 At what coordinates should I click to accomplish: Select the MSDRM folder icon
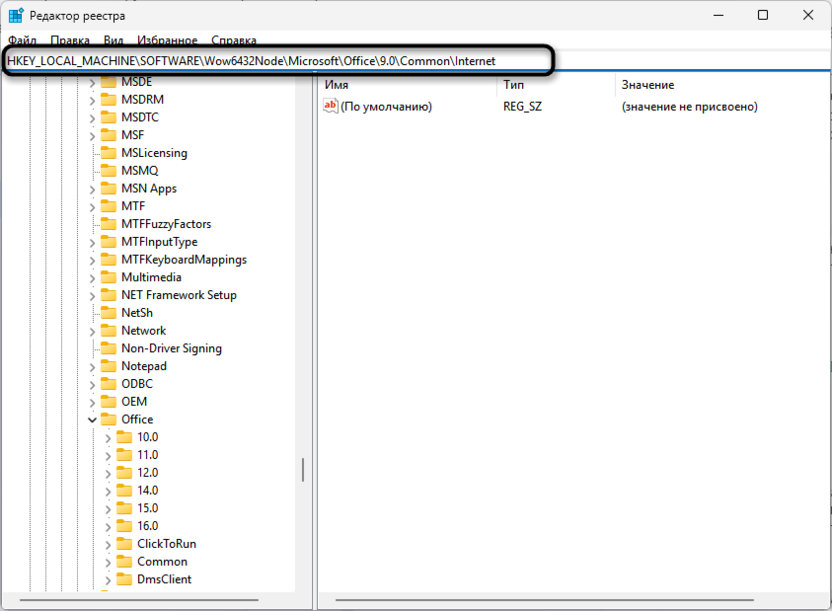click(108, 99)
